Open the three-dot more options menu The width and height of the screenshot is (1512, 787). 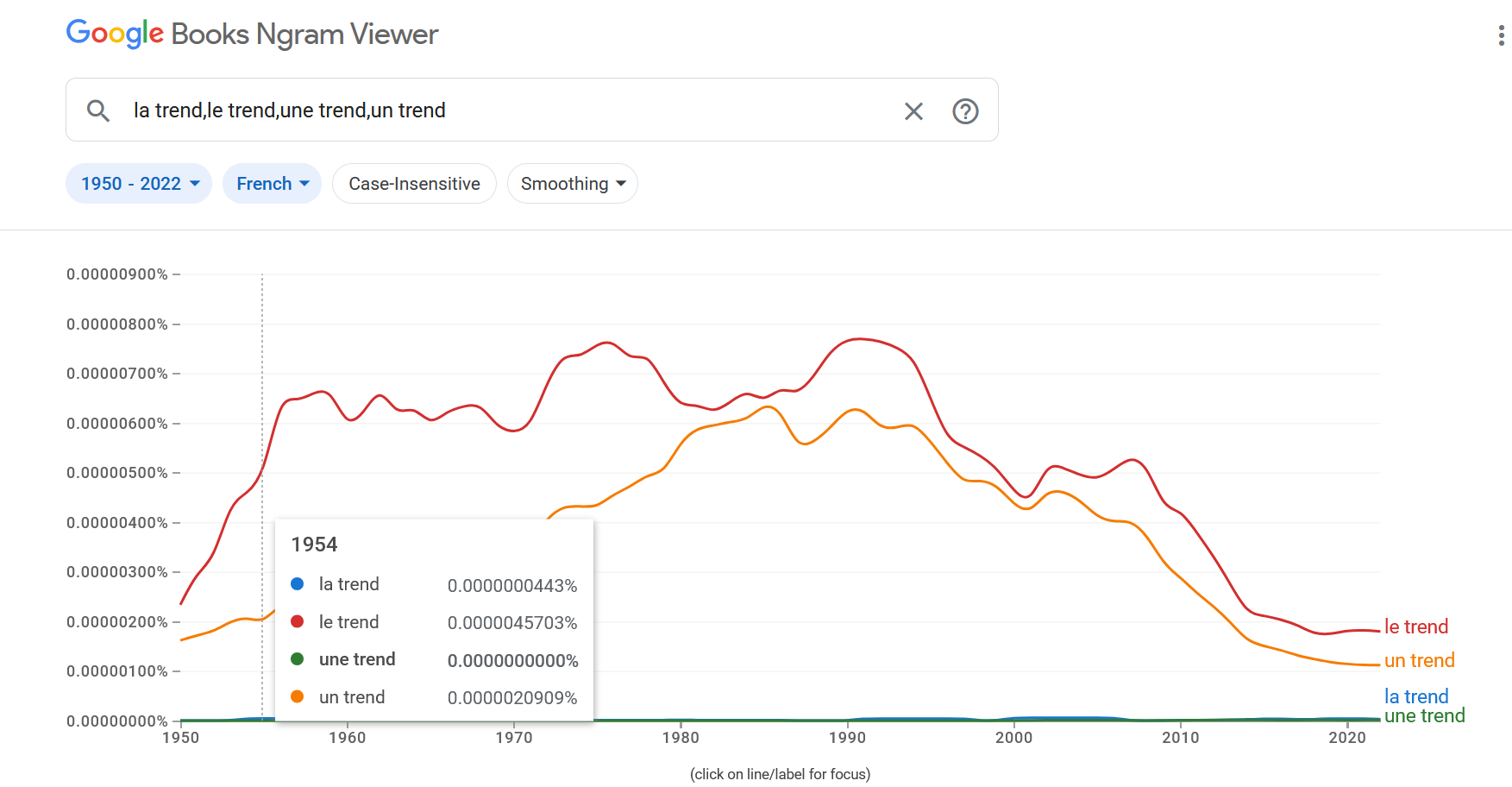[1501, 35]
